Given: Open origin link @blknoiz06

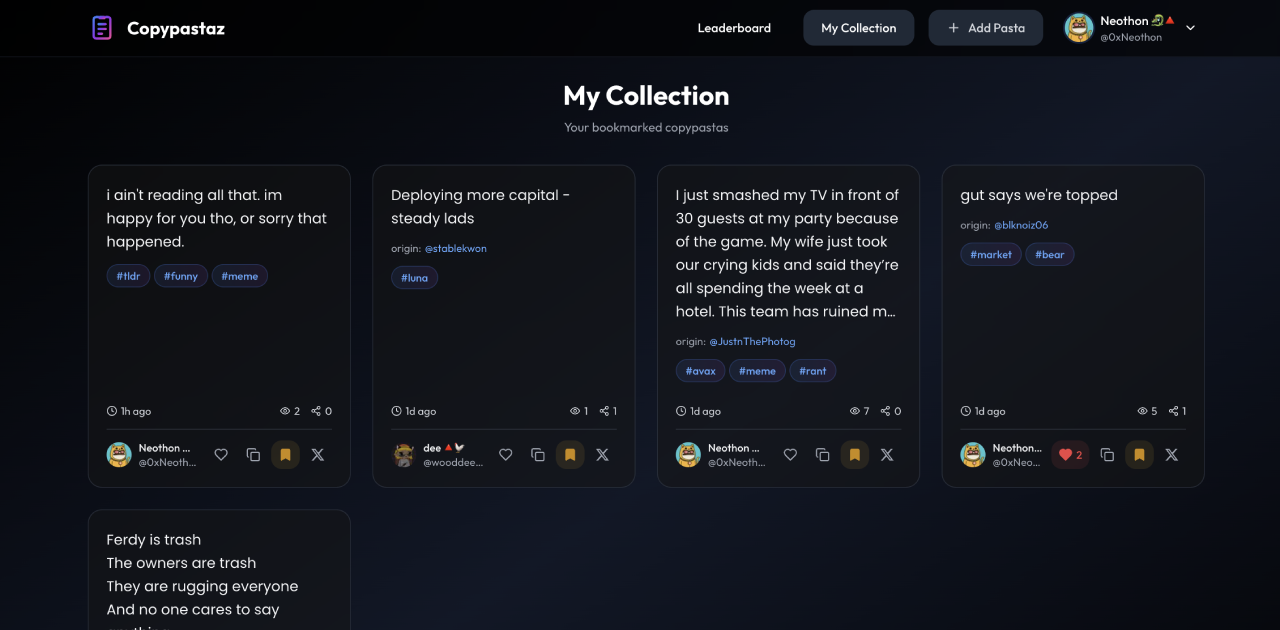Looking at the screenshot, I should coord(1021,225).
